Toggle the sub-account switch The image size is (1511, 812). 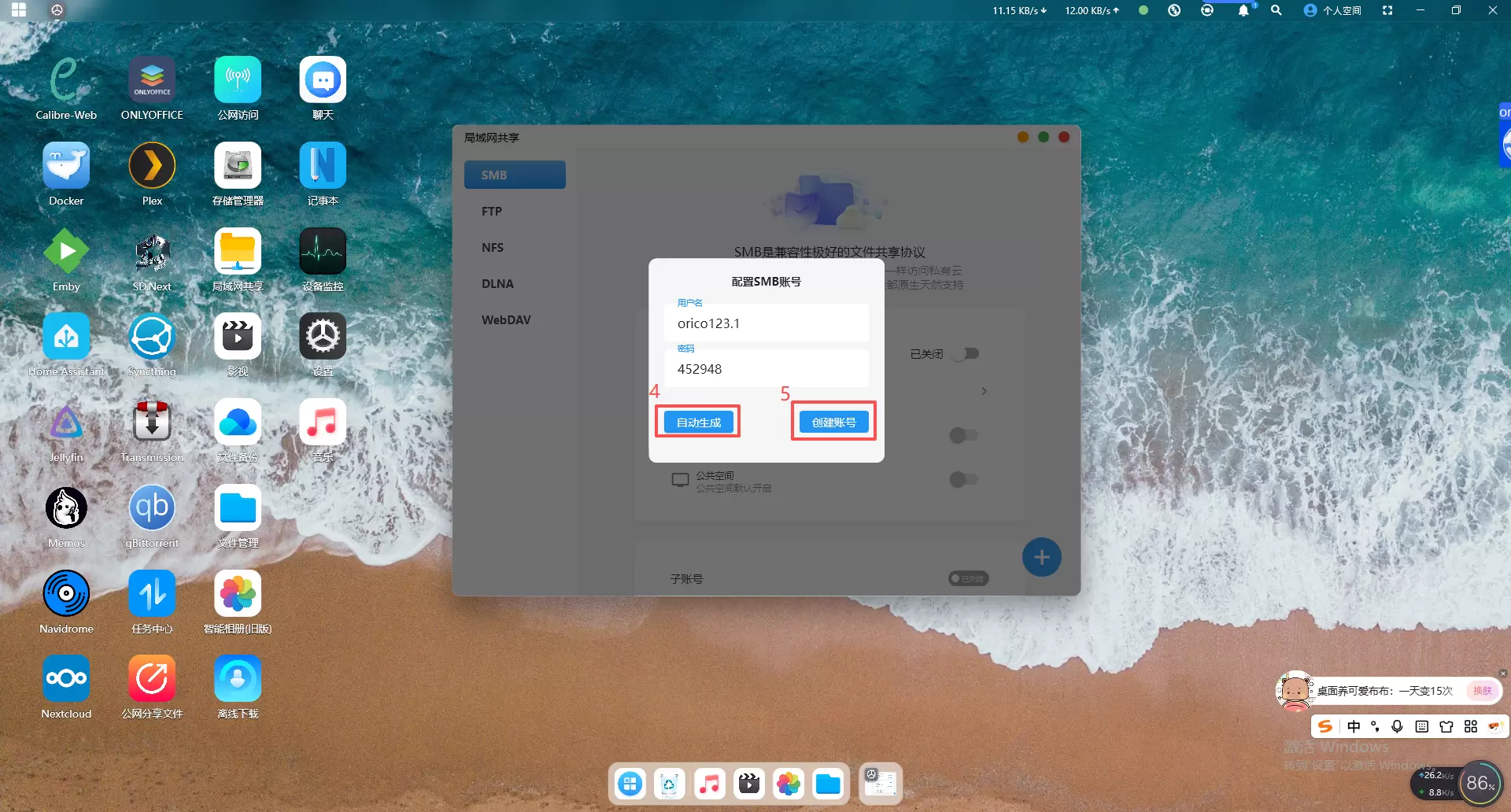click(x=968, y=578)
